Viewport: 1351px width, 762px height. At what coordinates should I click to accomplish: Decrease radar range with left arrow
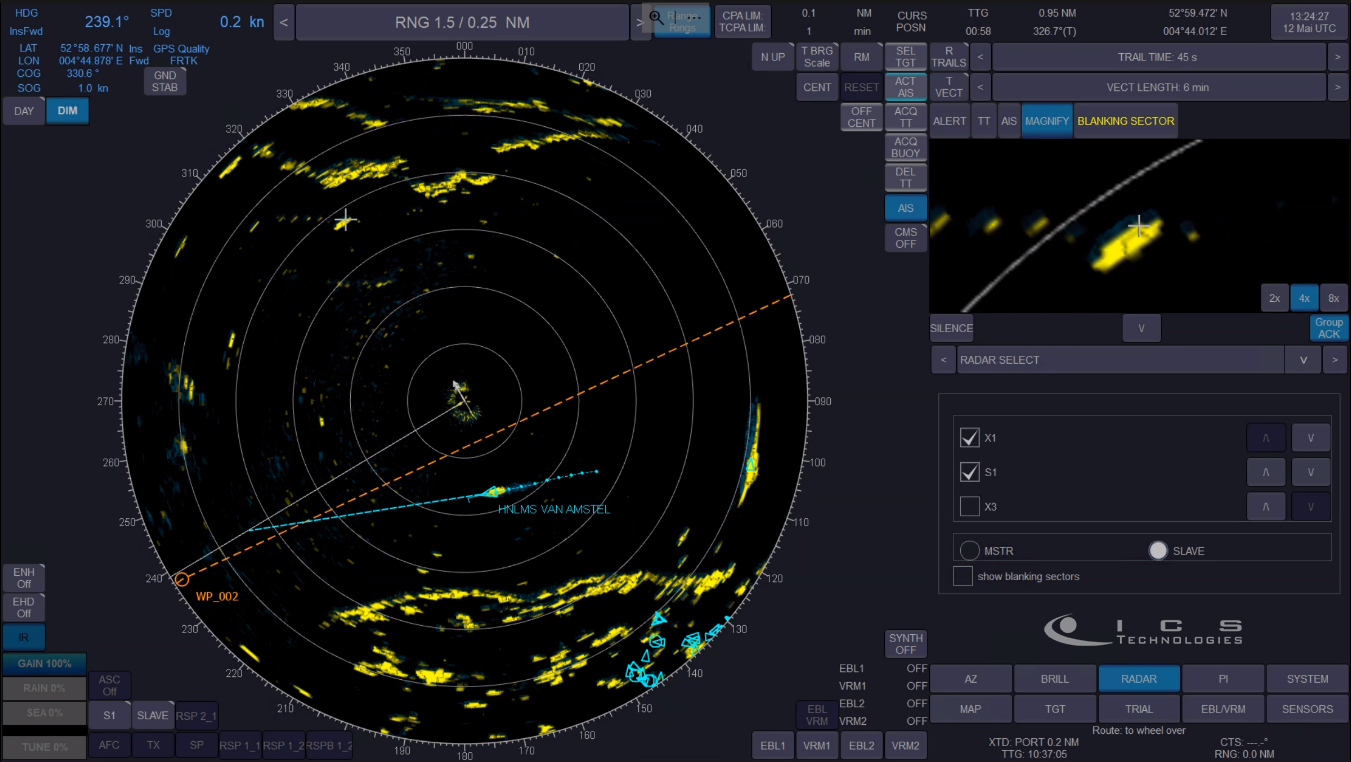tap(284, 22)
